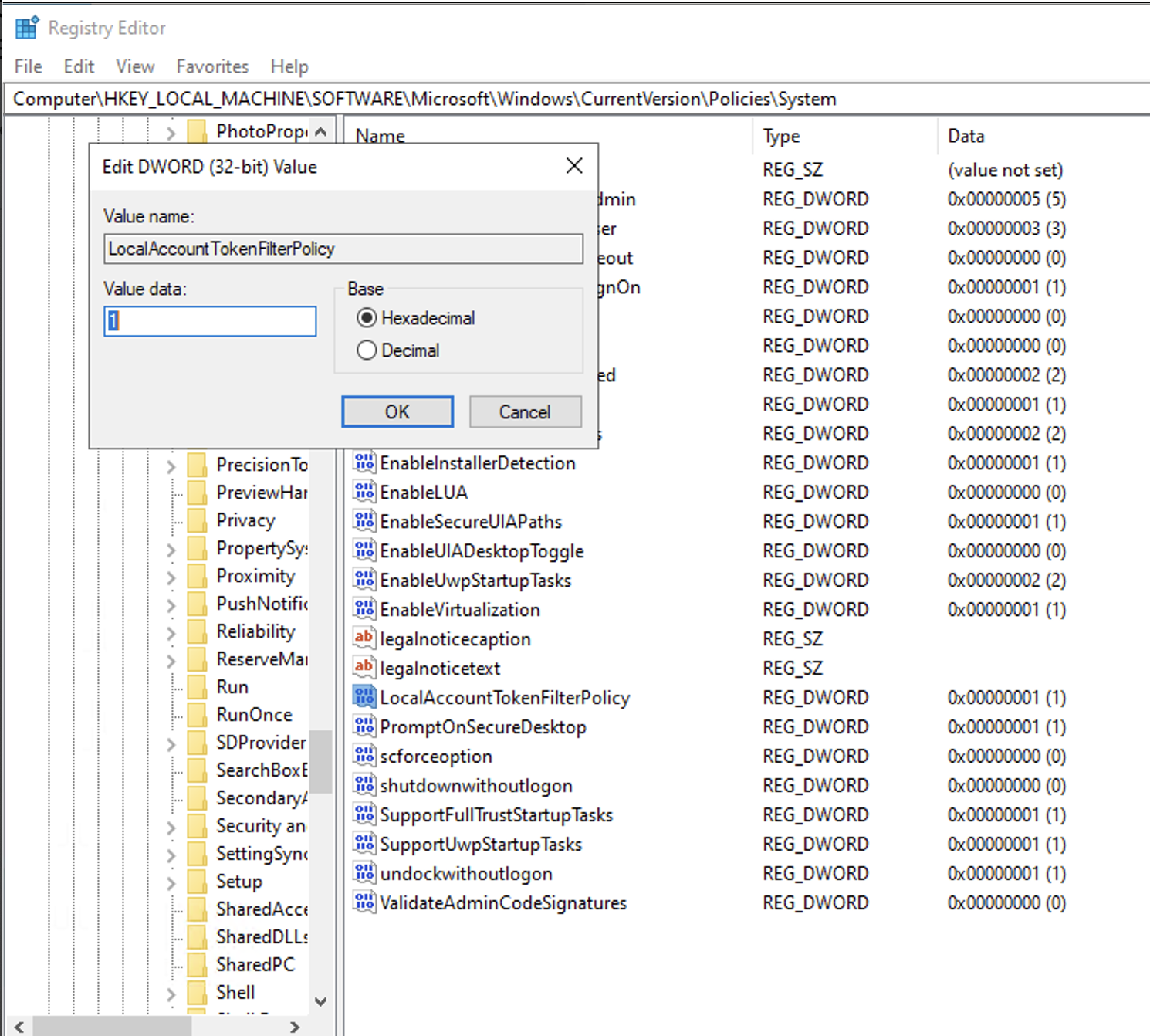Click the scforceoption value icon
This screenshot has height=1036, width=1150.
coord(364,756)
